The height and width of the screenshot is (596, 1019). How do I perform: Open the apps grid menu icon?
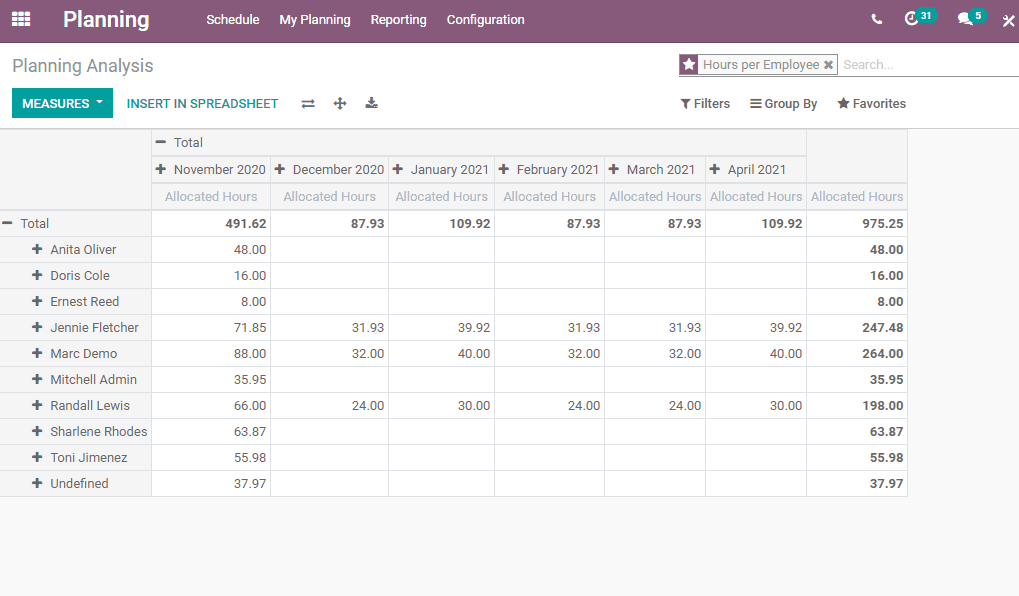tap(21, 19)
